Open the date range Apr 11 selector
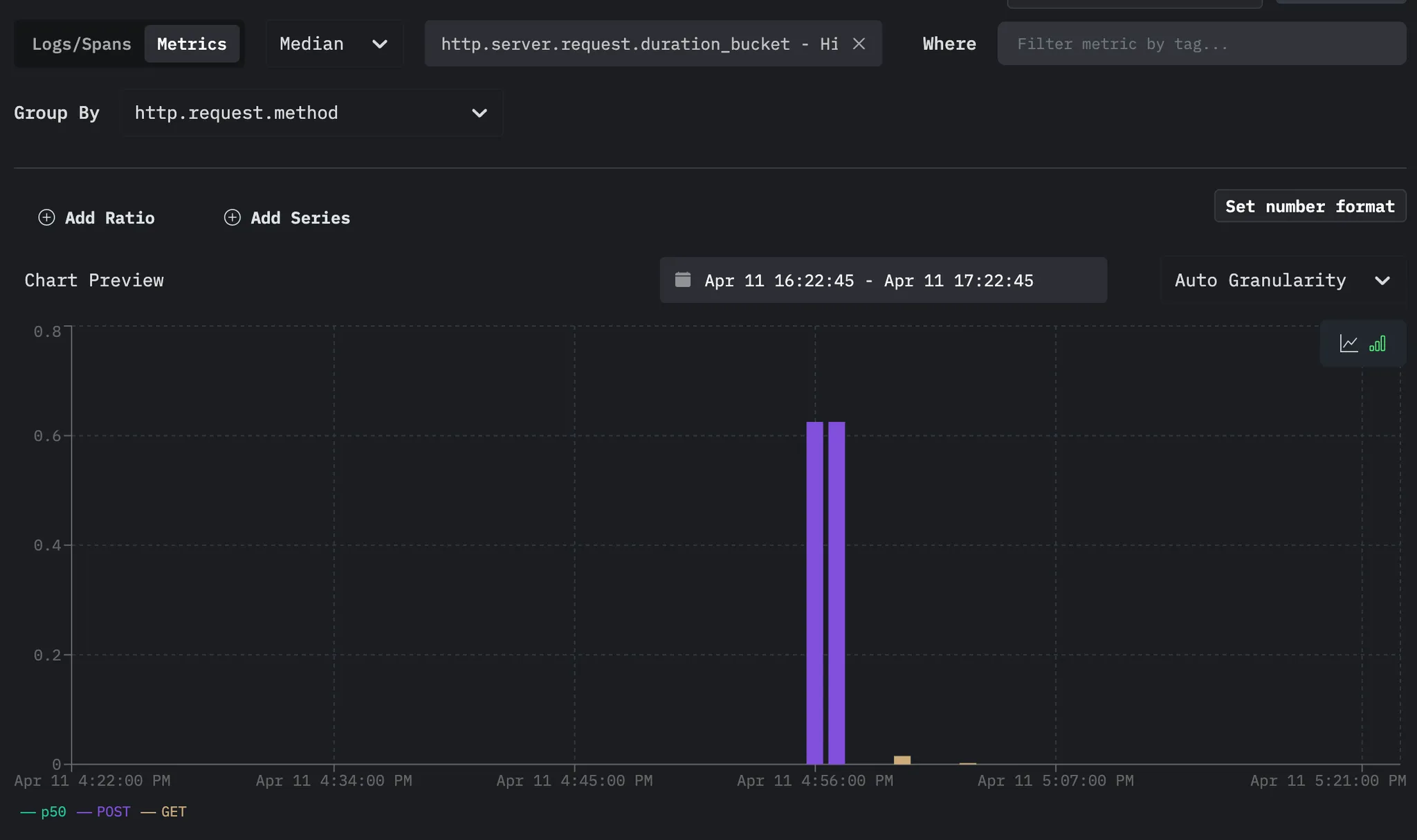Image resolution: width=1417 pixels, height=840 pixels. (x=869, y=280)
